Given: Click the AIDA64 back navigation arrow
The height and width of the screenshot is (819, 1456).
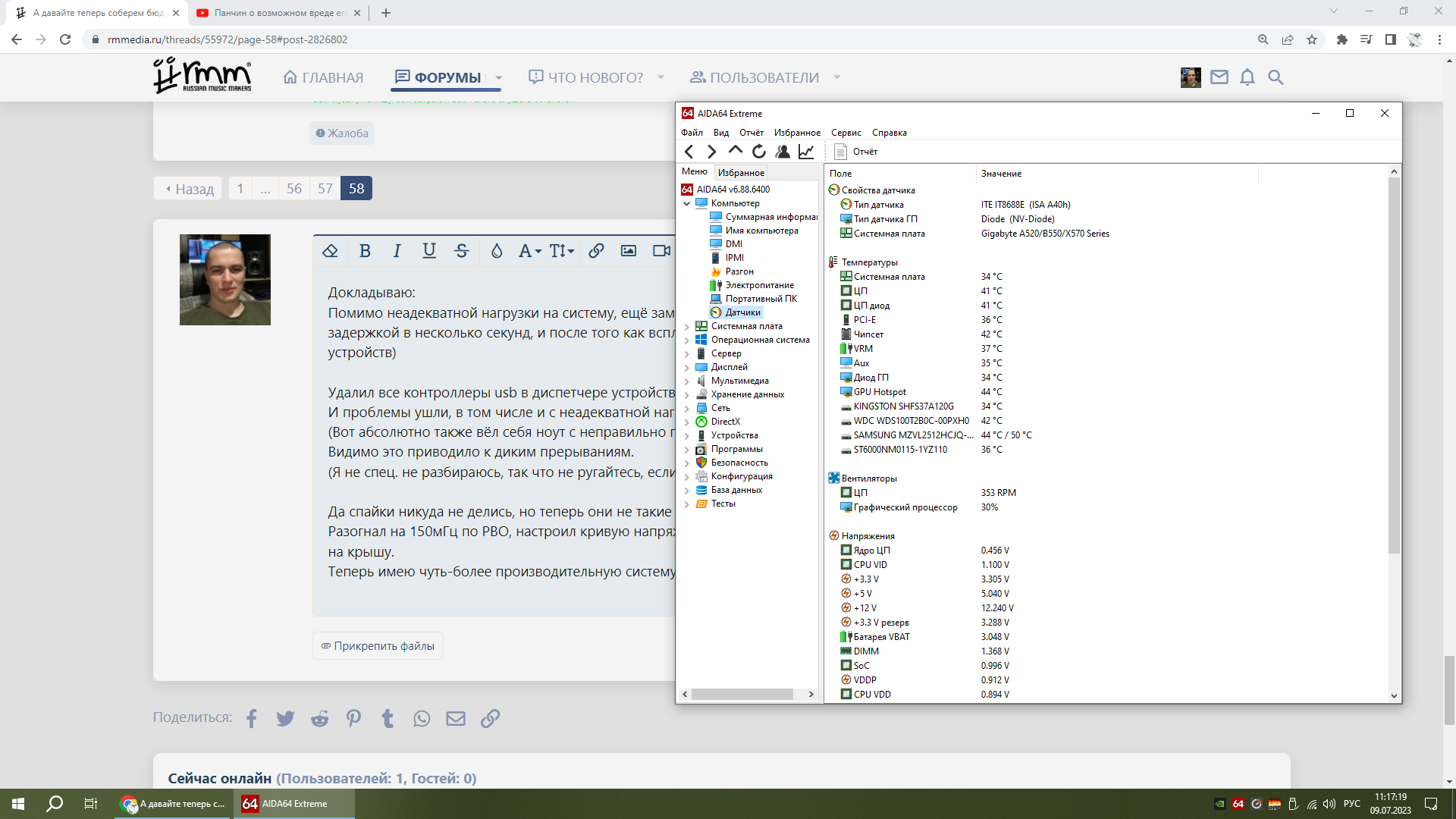Looking at the screenshot, I should tap(689, 152).
